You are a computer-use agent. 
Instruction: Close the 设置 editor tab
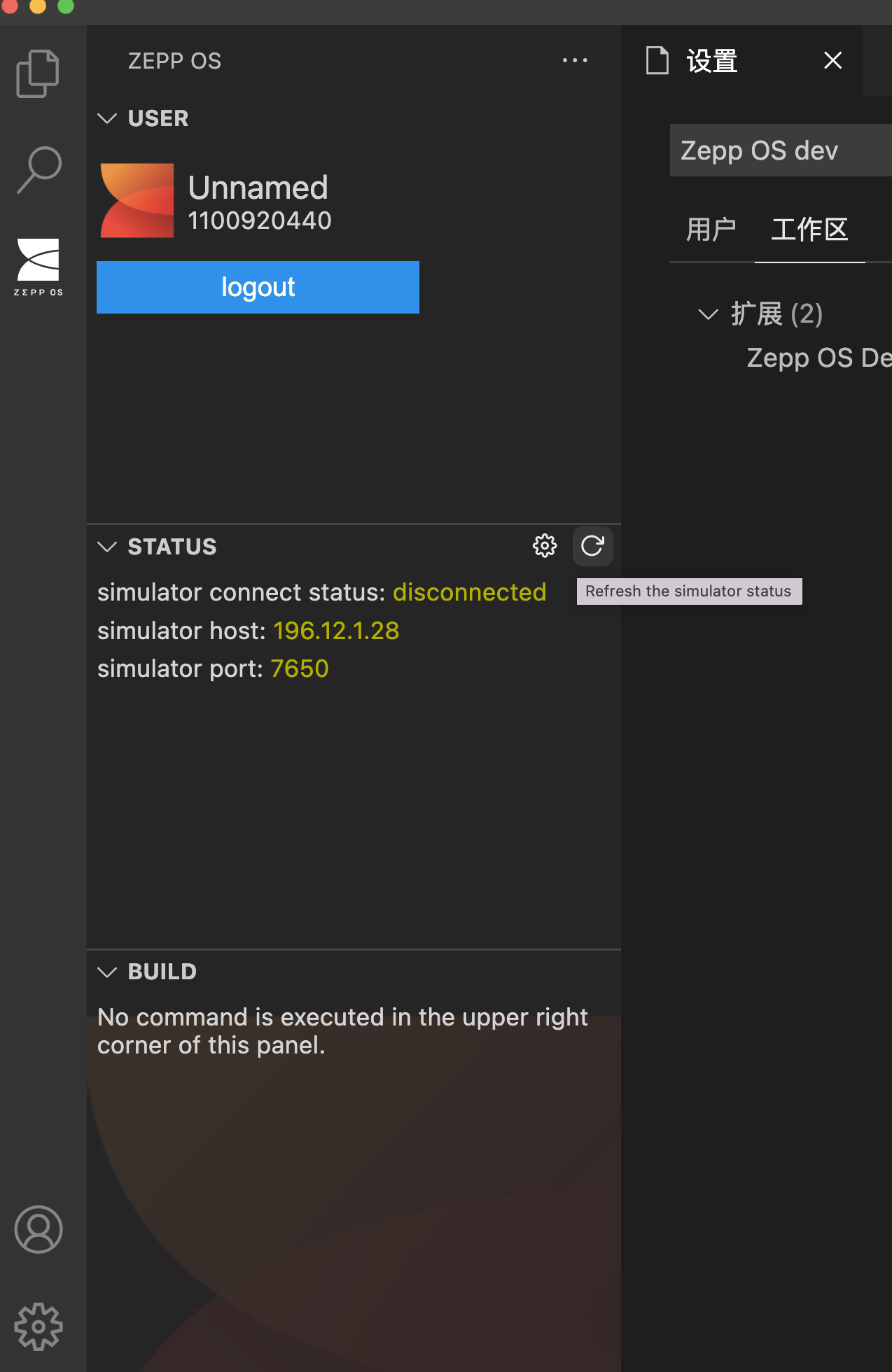pyautogui.click(x=832, y=61)
